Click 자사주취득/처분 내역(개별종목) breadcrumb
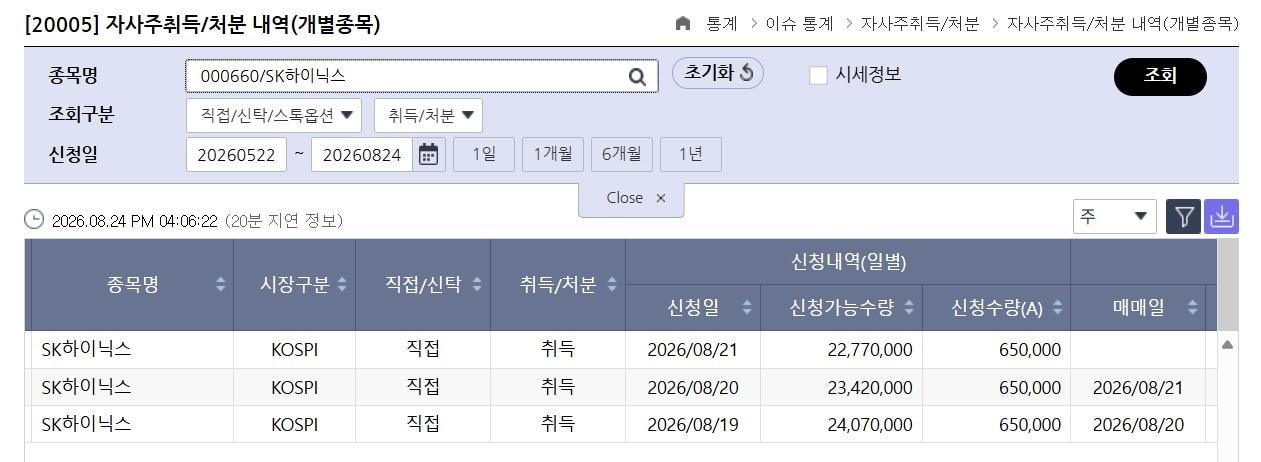Screen dimensions: 1261x462 (x=1122, y=23)
